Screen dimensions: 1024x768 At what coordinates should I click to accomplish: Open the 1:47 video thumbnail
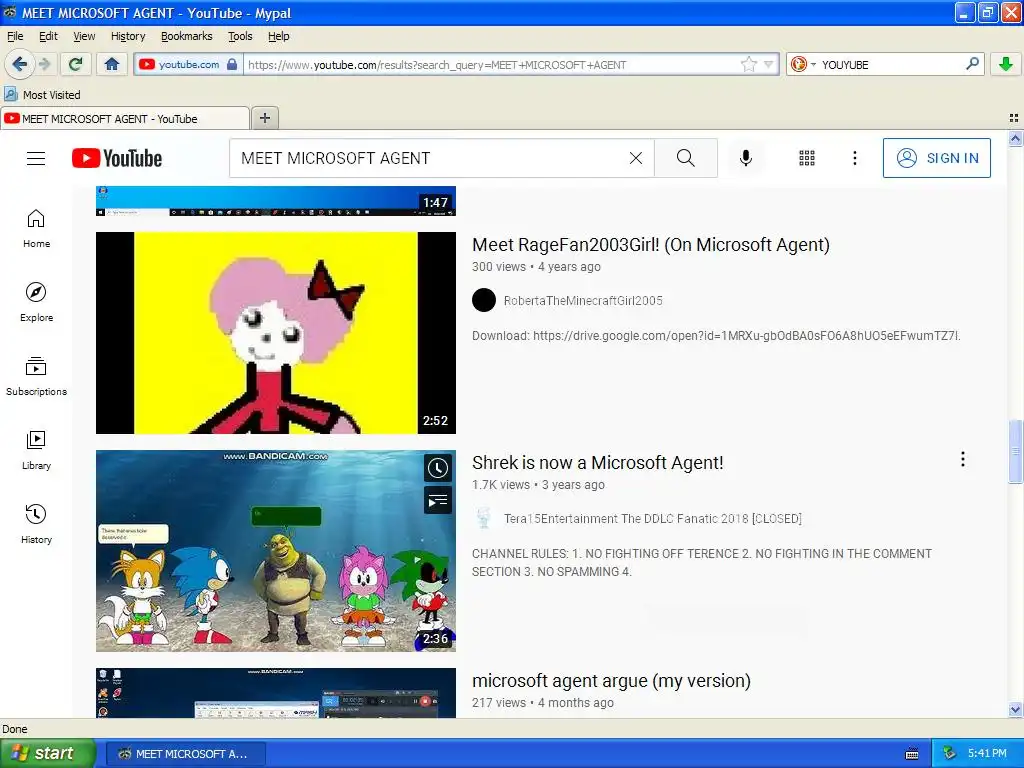click(276, 201)
